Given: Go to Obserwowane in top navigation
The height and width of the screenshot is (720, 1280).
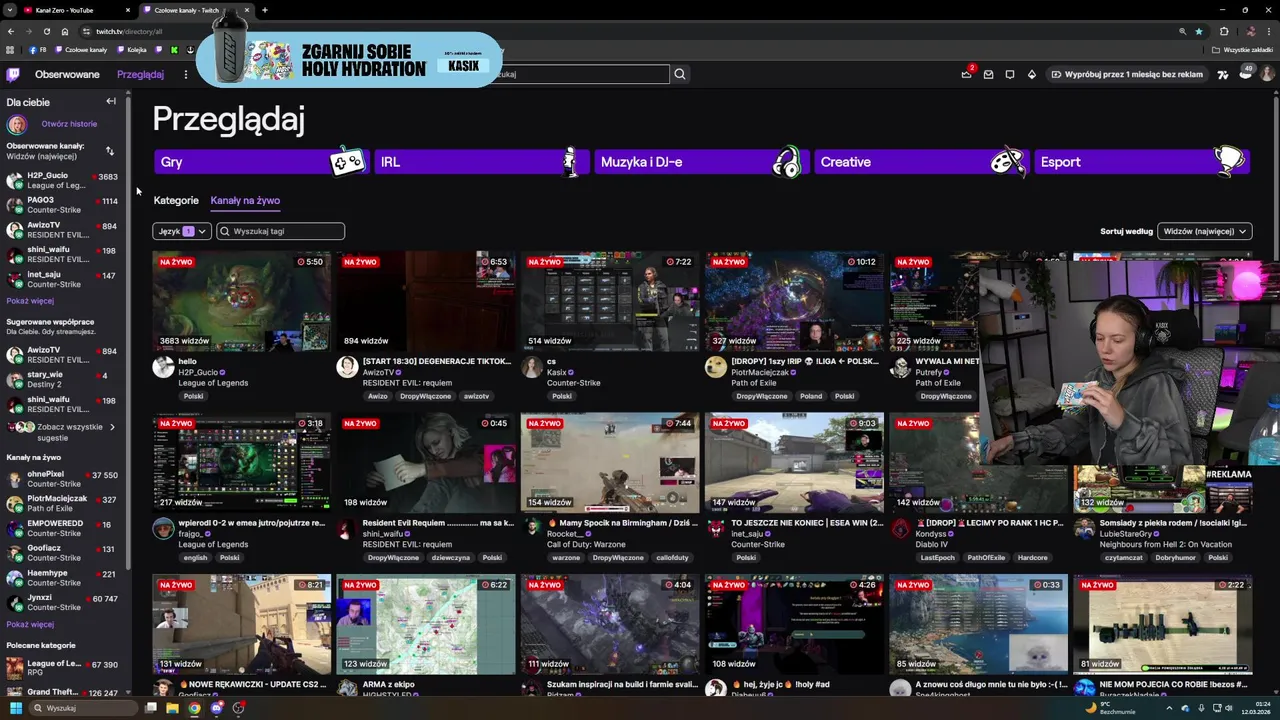Looking at the screenshot, I should (67, 74).
